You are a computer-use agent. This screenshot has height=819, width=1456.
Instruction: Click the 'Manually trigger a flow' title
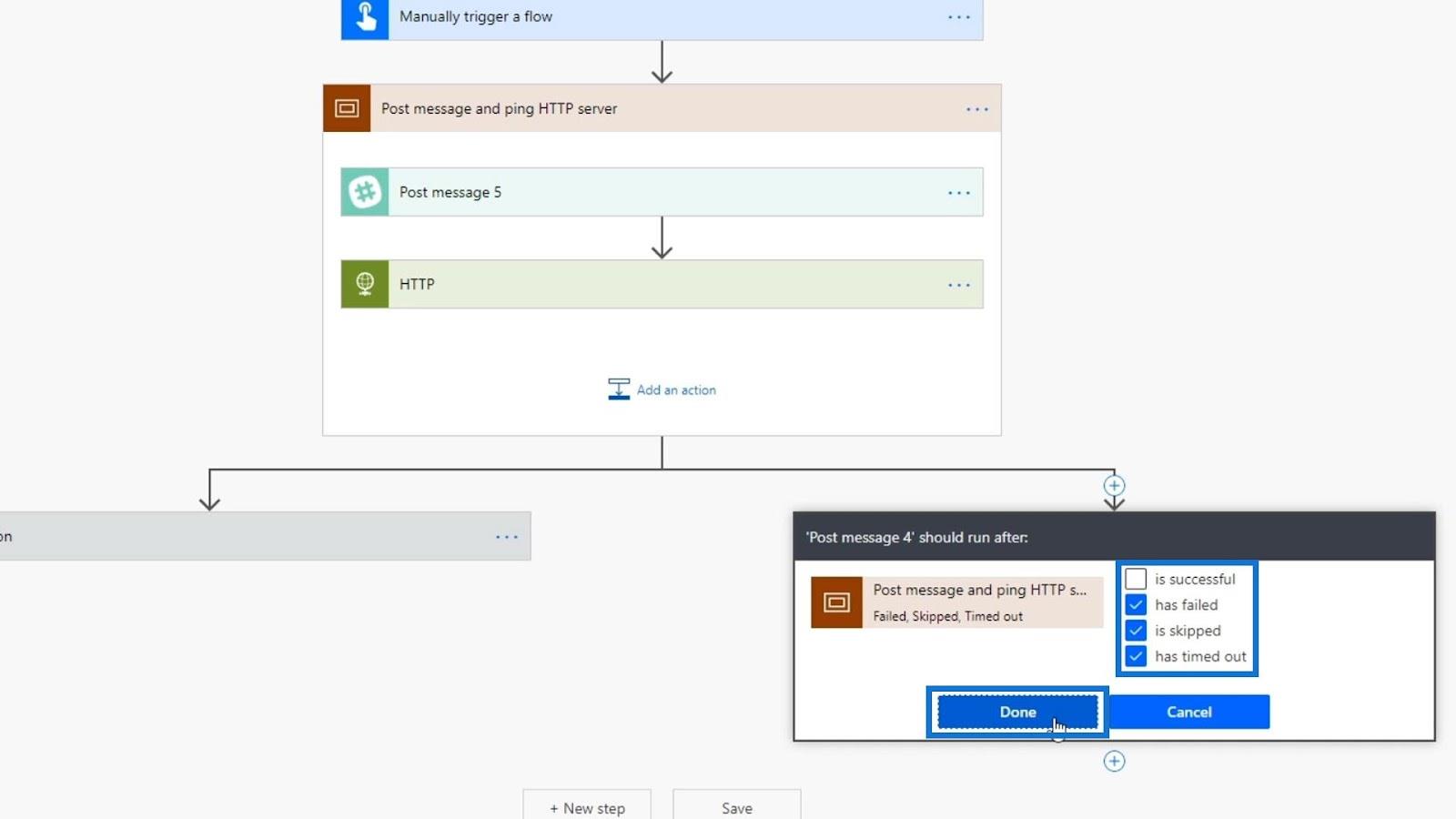(x=476, y=16)
